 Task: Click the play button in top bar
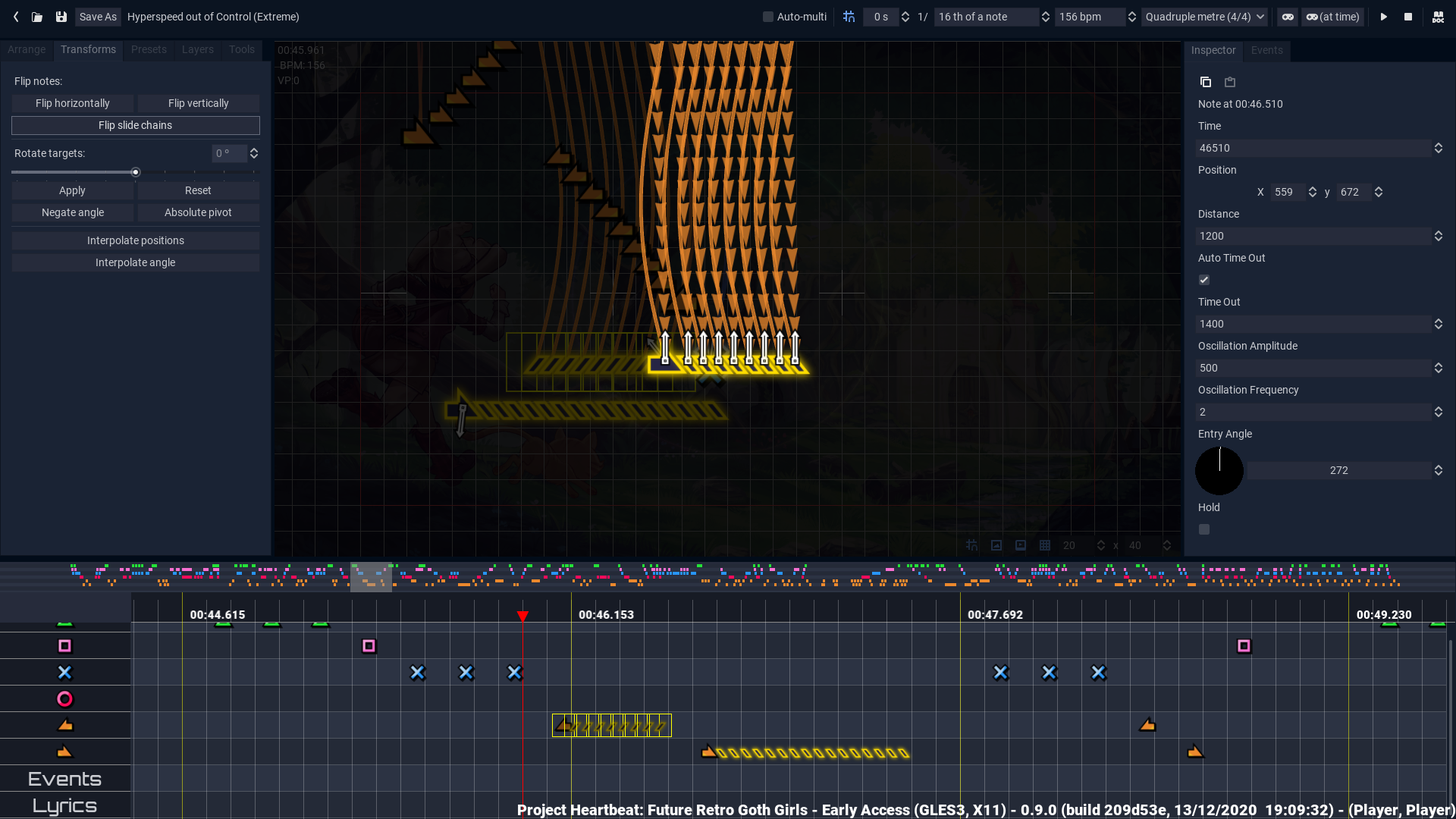tap(1384, 17)
